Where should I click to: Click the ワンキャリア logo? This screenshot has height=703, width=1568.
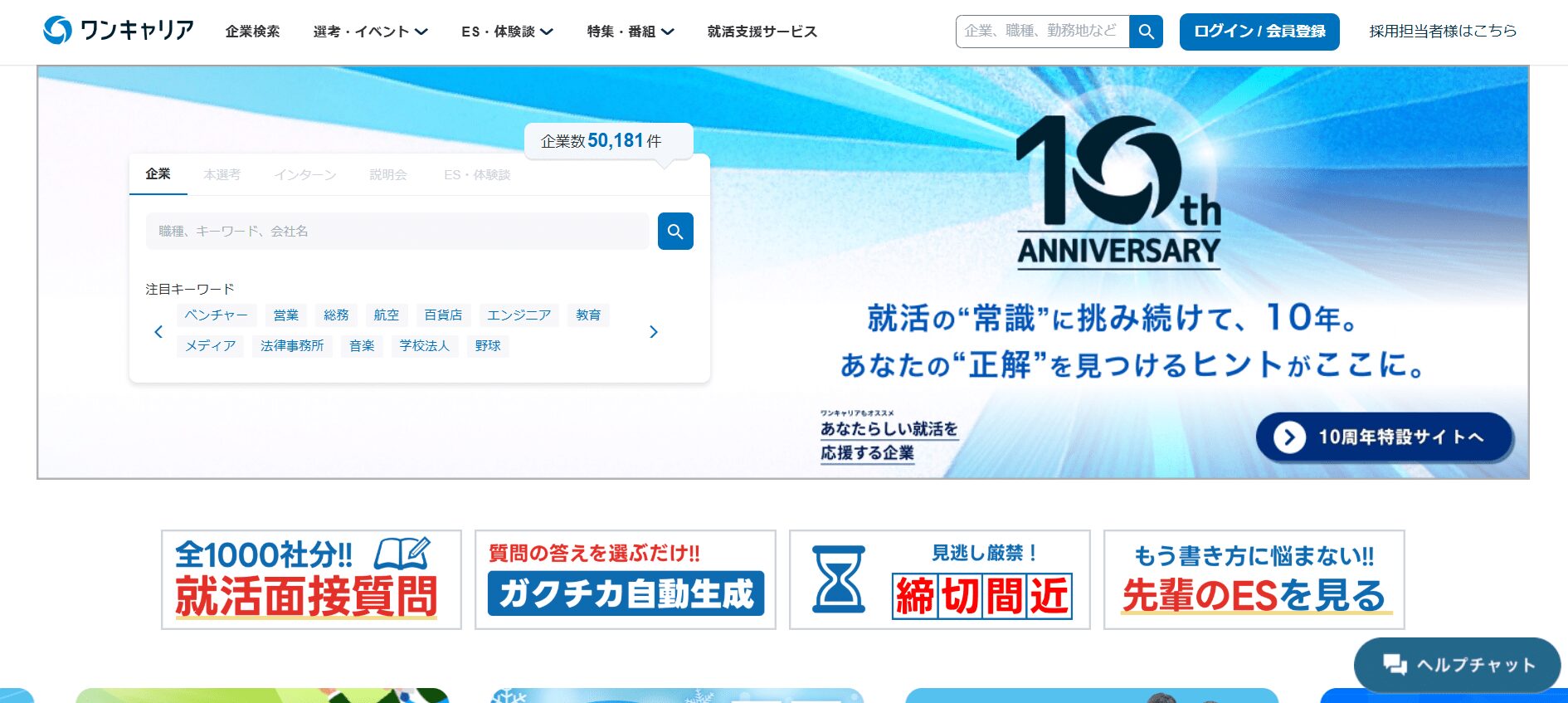tap(119, 31)
